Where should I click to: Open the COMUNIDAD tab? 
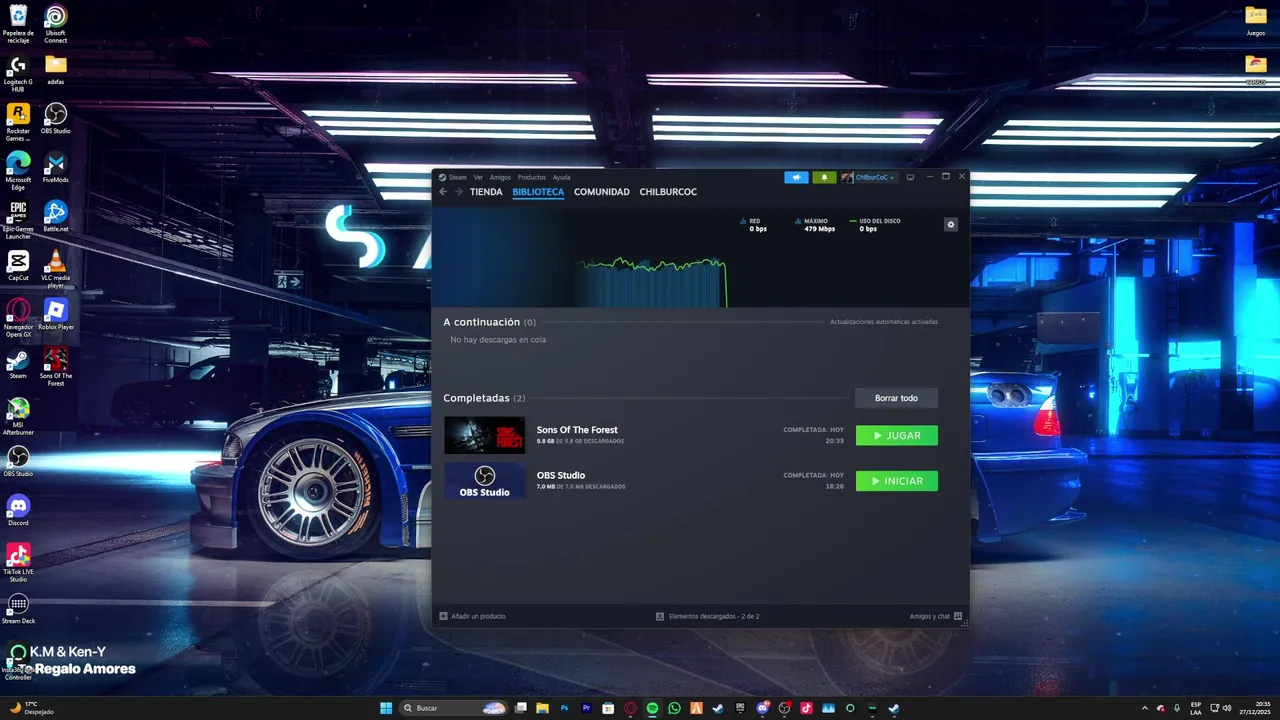coord(602,192)
